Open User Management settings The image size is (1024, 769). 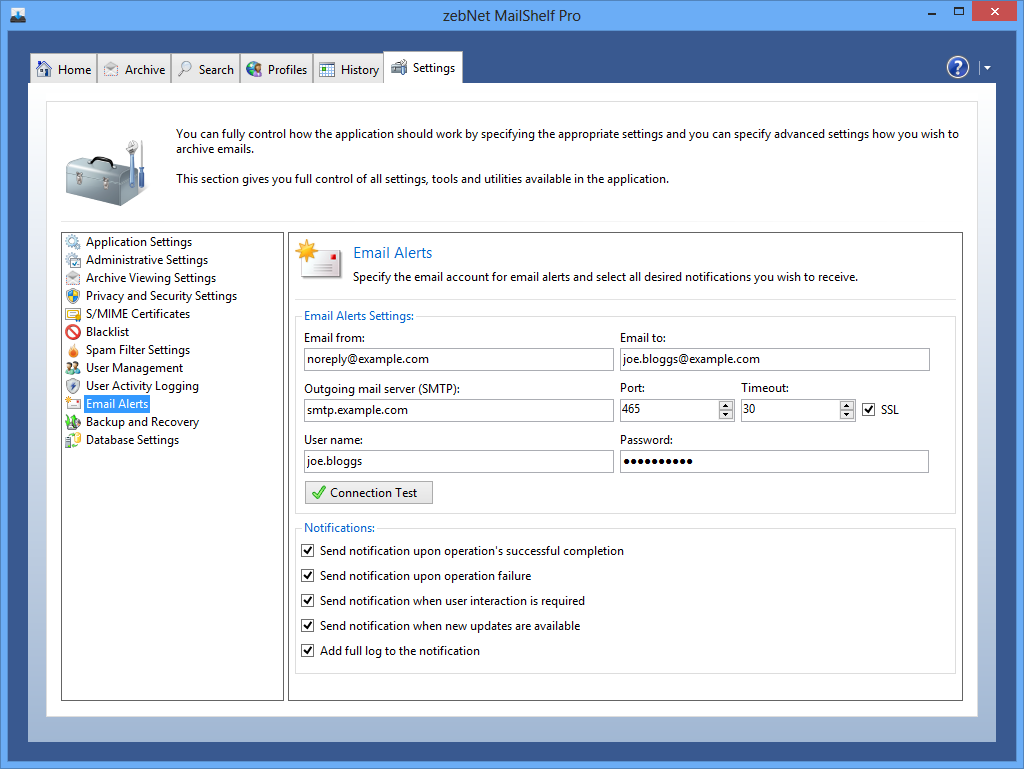point(135,368)
